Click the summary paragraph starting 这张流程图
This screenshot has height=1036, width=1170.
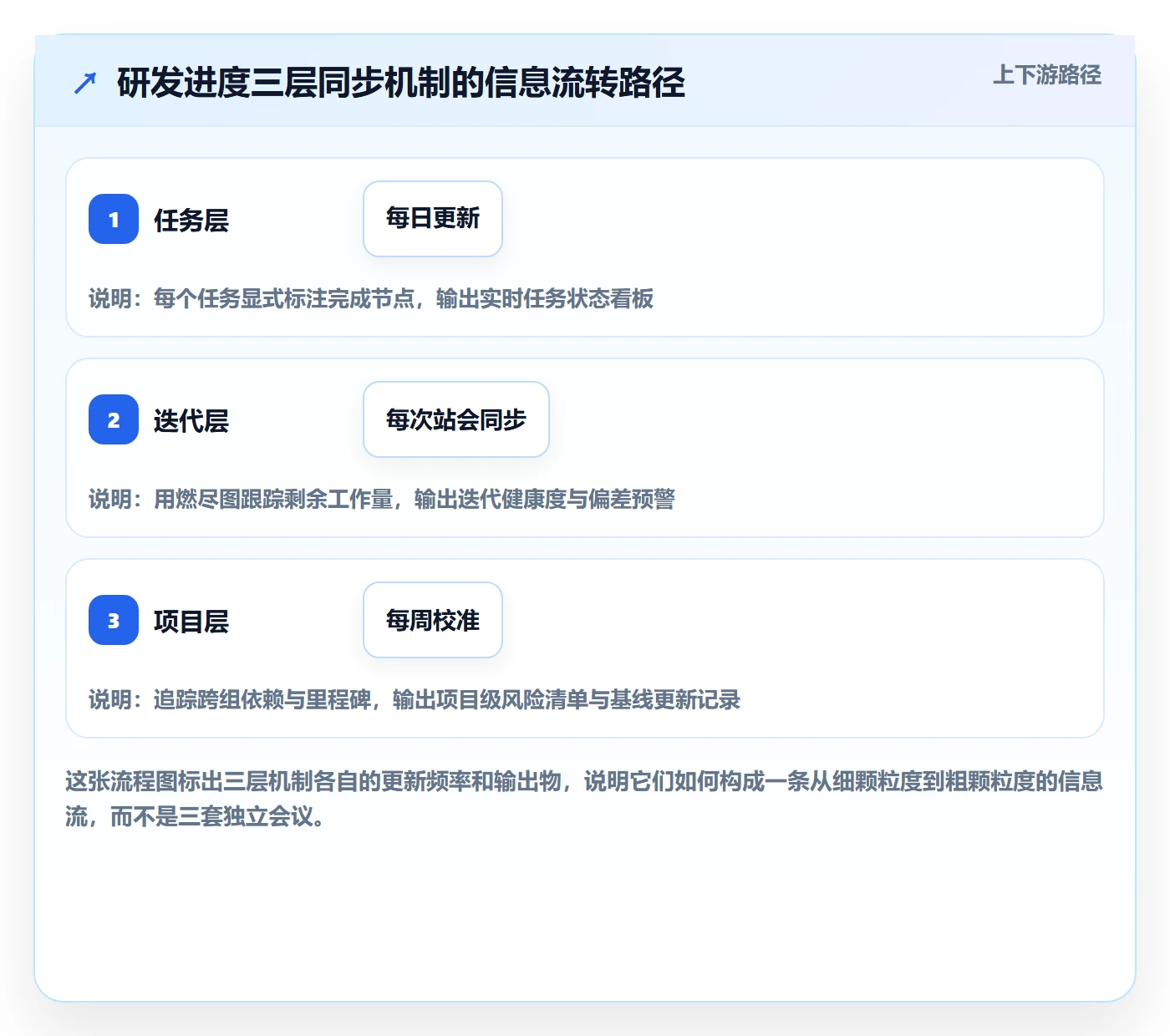584,799
